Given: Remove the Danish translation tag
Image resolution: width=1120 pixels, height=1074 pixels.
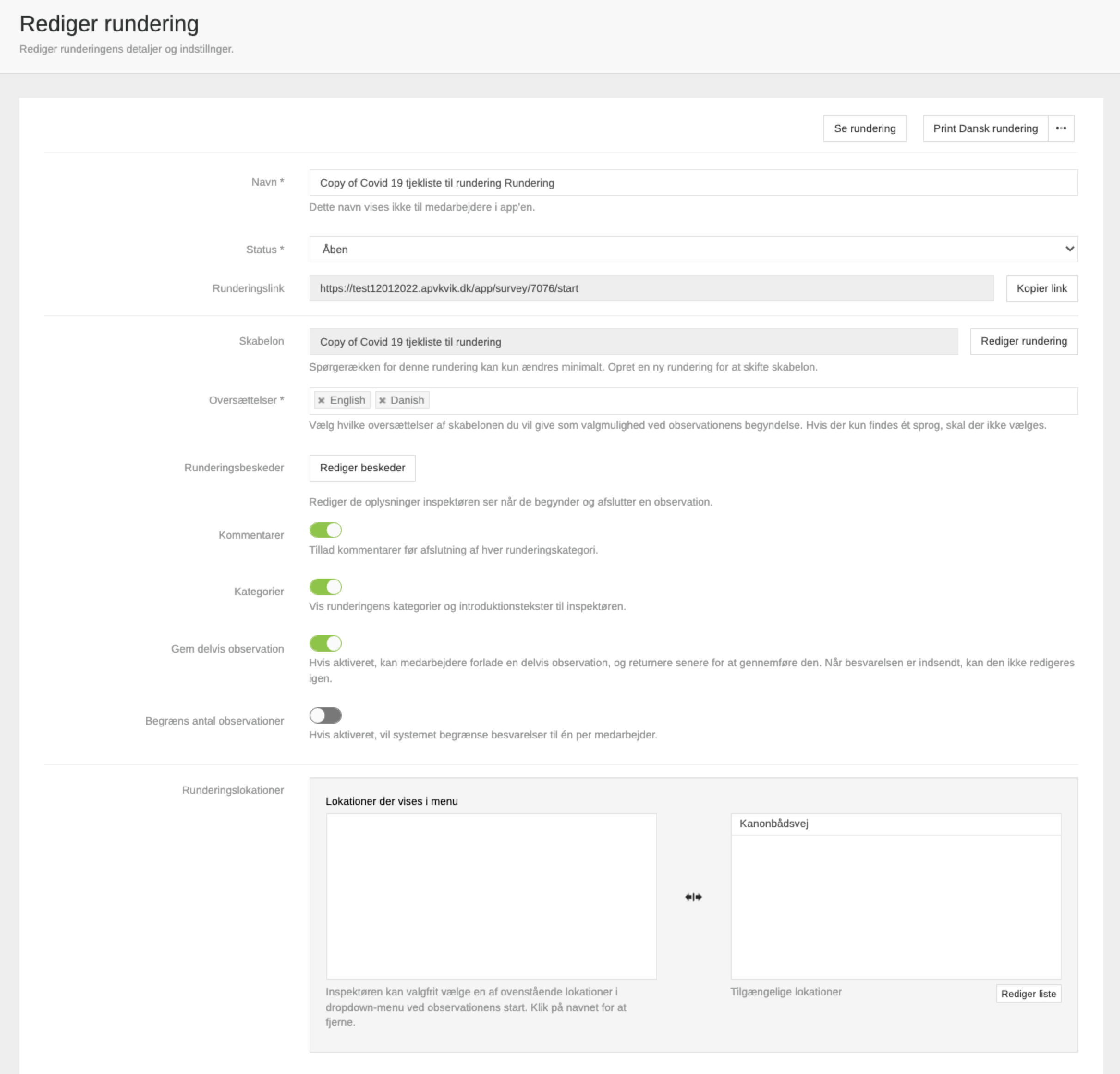Looking at the screenshot, I should click(382, 401).
